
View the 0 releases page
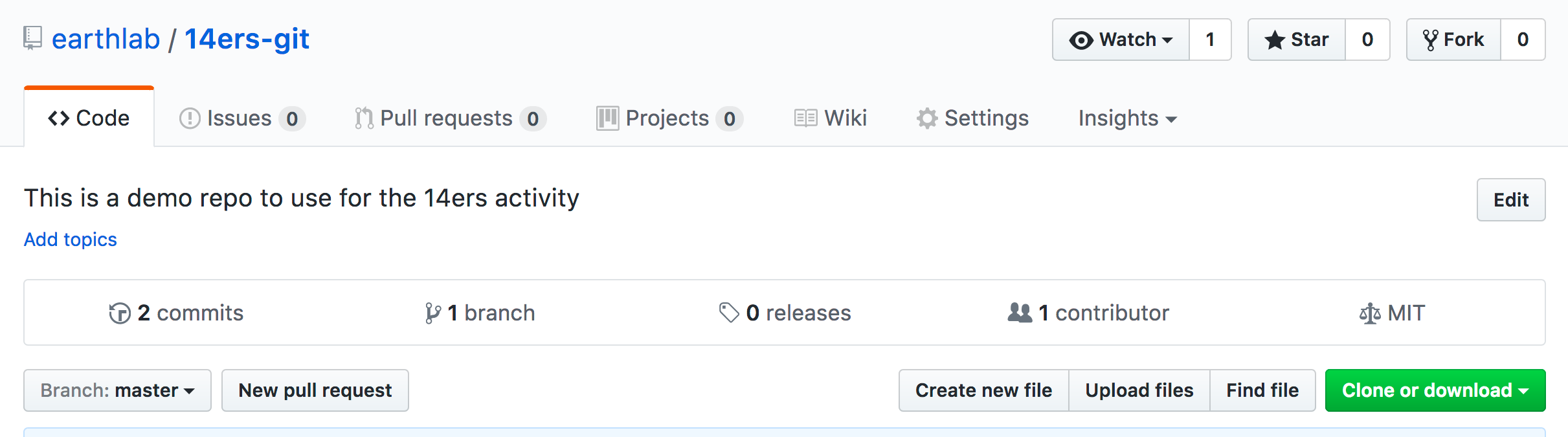click(x=785, y=313)
